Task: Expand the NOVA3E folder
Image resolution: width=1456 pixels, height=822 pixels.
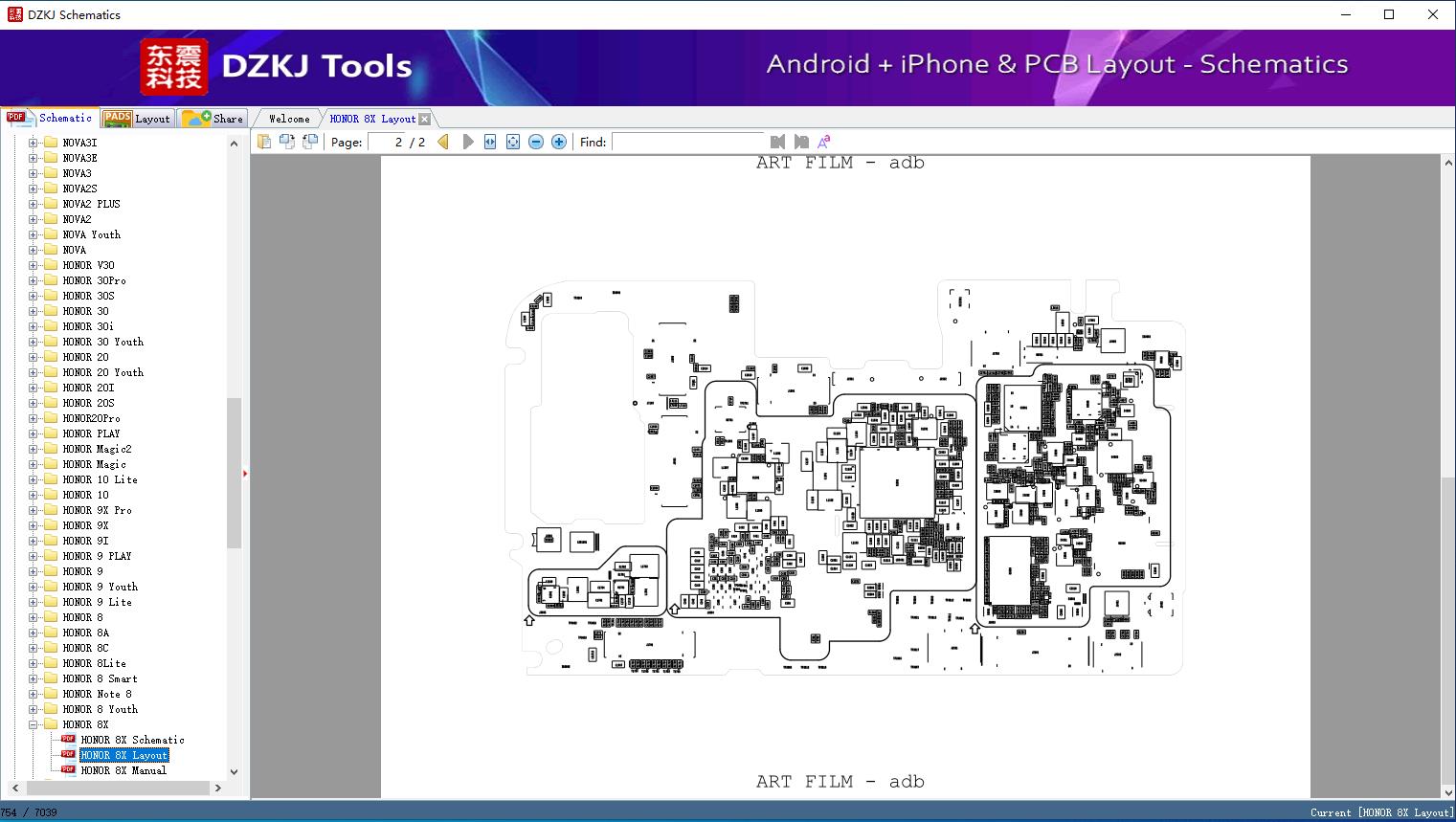Action: pos(34,158)
